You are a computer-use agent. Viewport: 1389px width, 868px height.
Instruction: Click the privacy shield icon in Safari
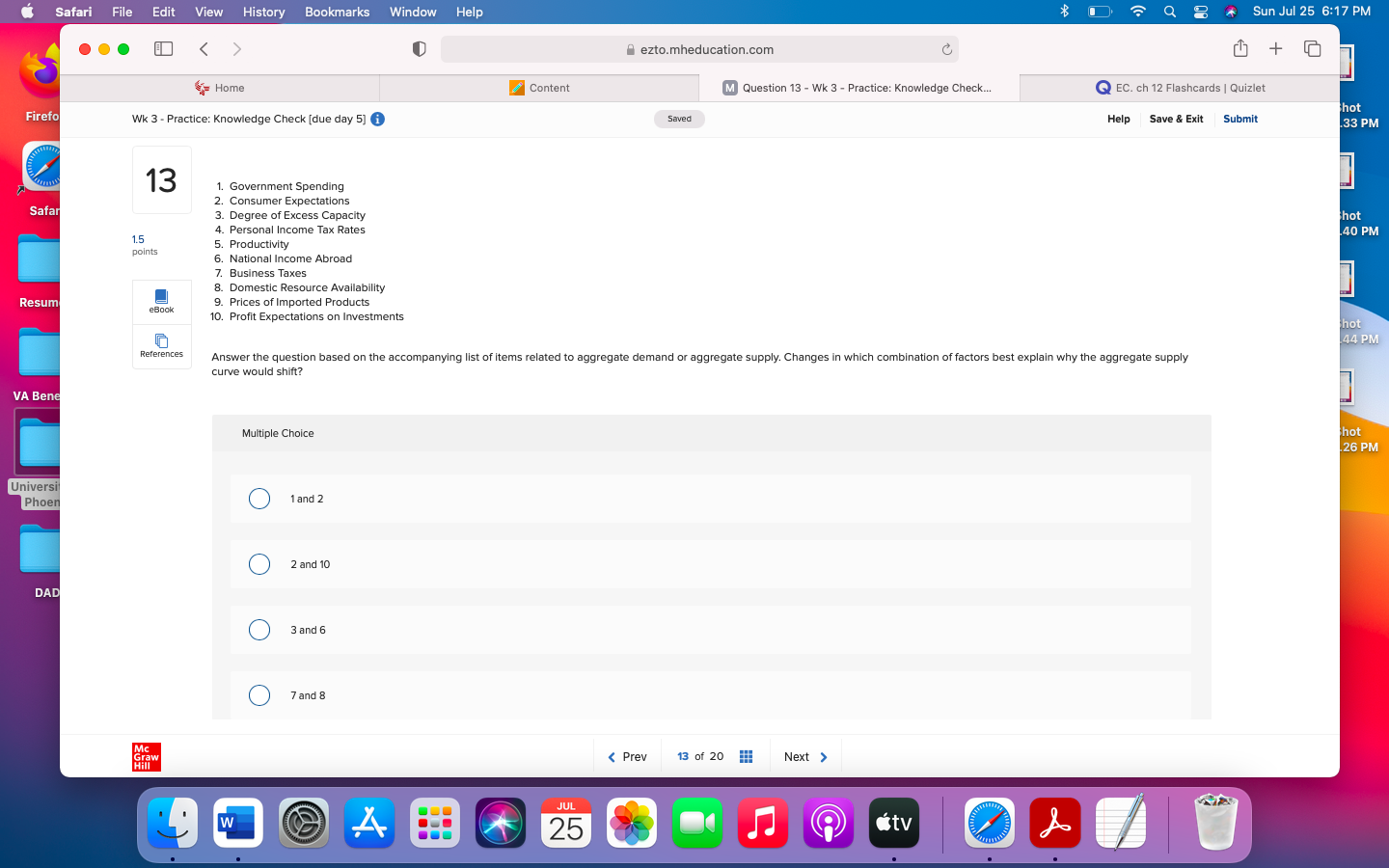[419, 48]
